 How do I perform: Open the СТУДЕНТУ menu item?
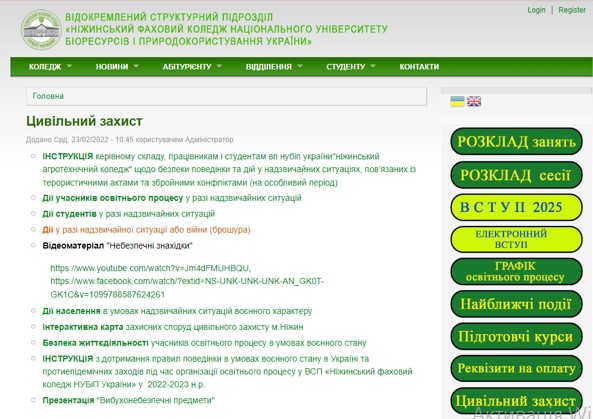[350, 67]
